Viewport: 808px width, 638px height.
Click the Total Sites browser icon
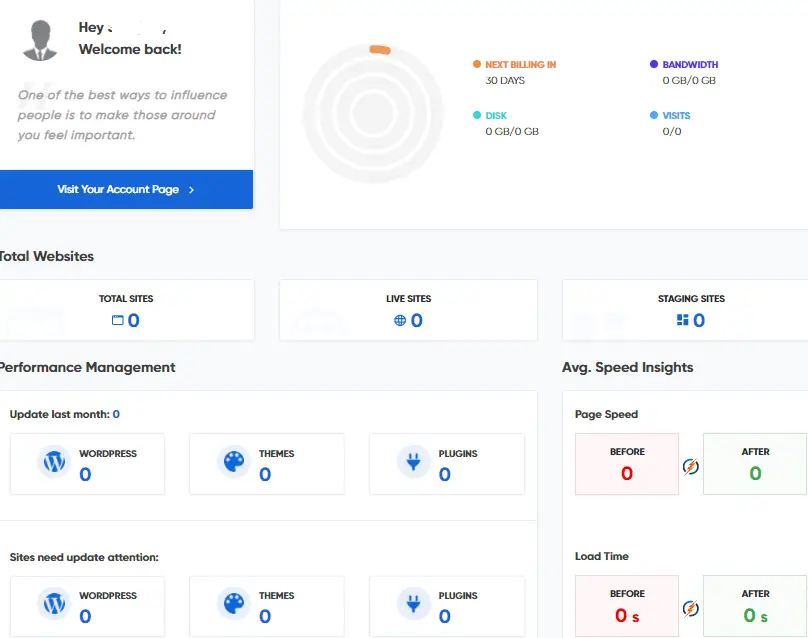tap(120, 320)
